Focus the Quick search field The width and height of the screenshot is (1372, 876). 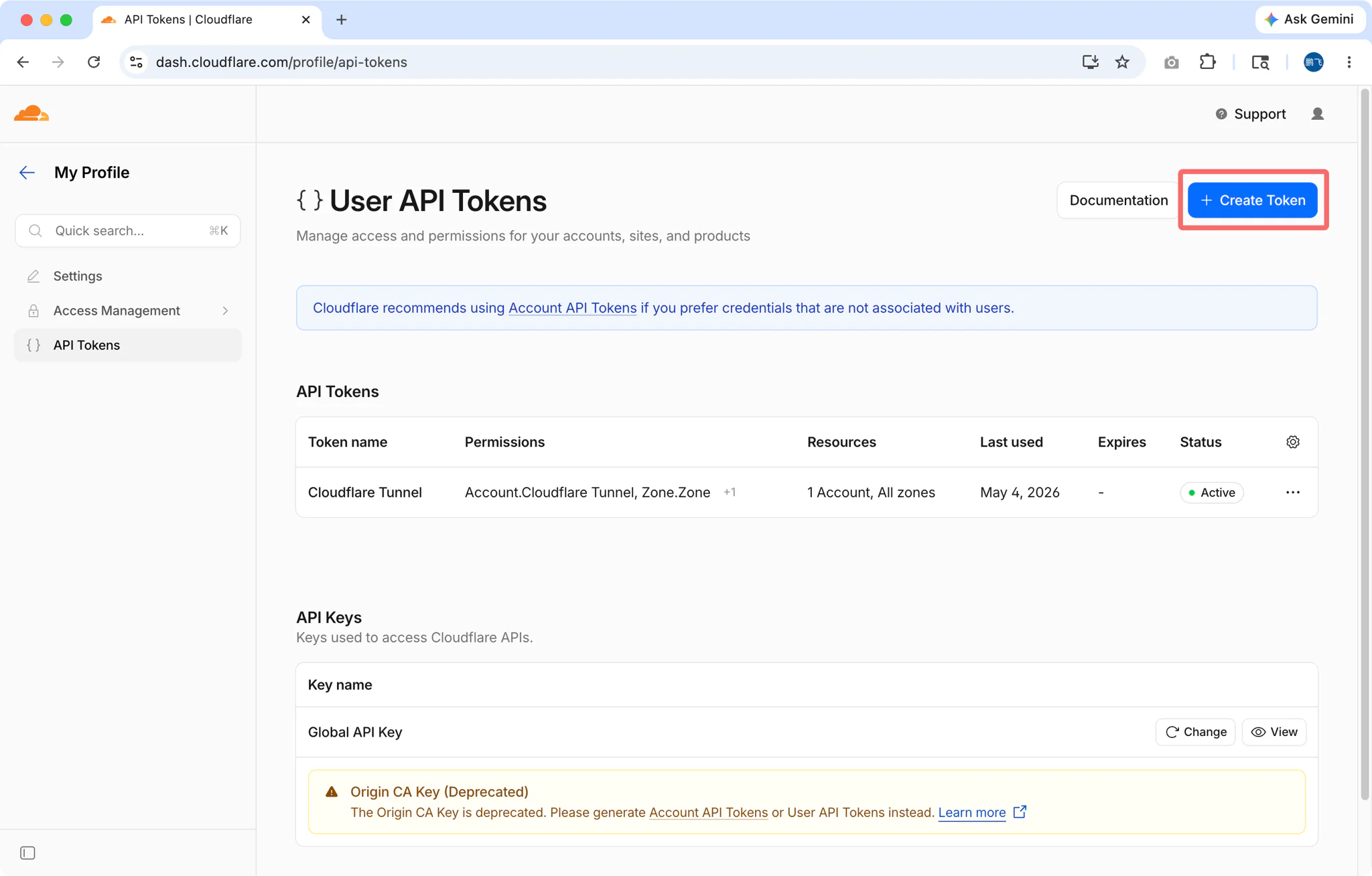click(127, 230)
